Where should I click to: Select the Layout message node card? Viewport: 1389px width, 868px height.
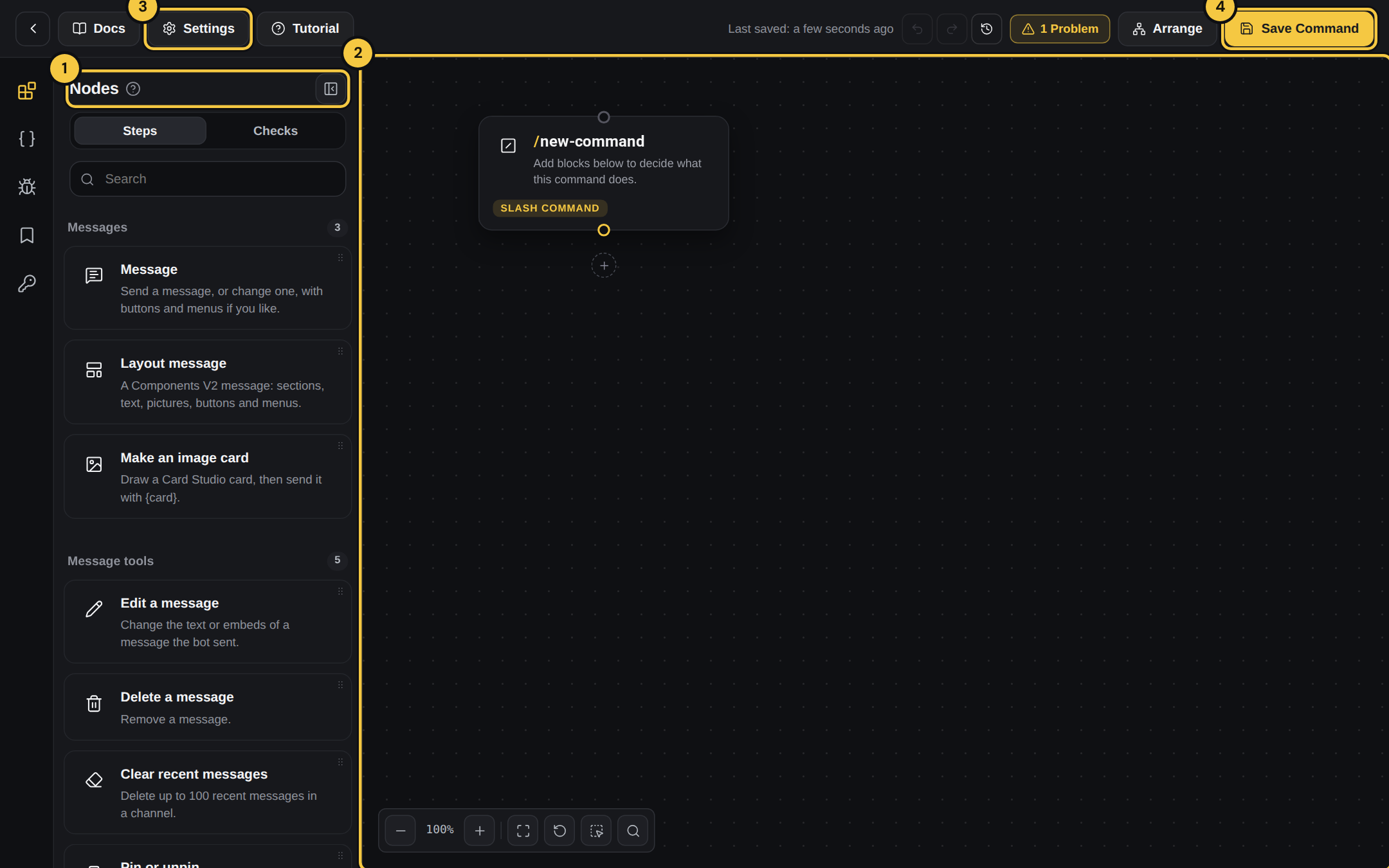coord(208,382)
